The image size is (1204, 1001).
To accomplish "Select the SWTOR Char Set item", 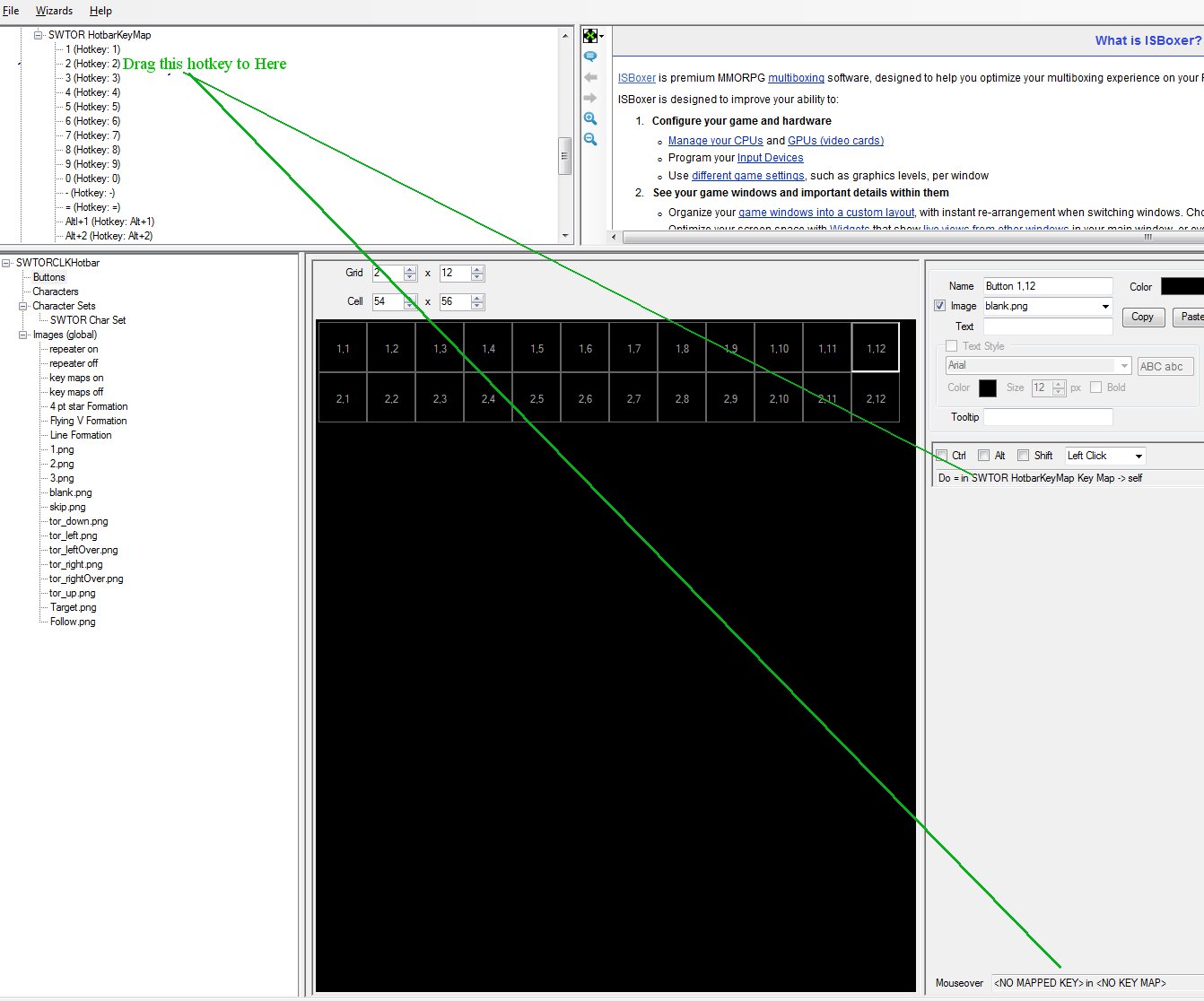I will coord(88,320).
